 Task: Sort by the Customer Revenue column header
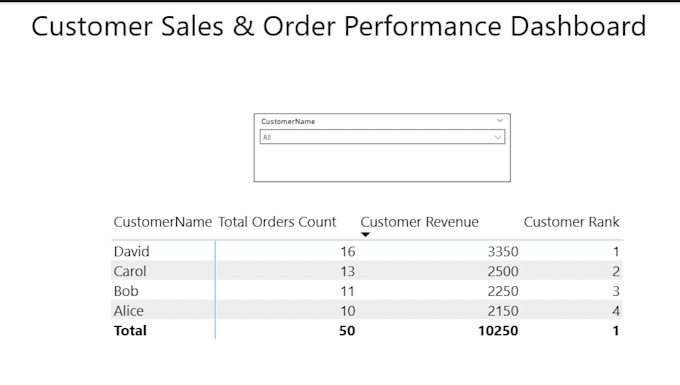click(x=419, y=222)
